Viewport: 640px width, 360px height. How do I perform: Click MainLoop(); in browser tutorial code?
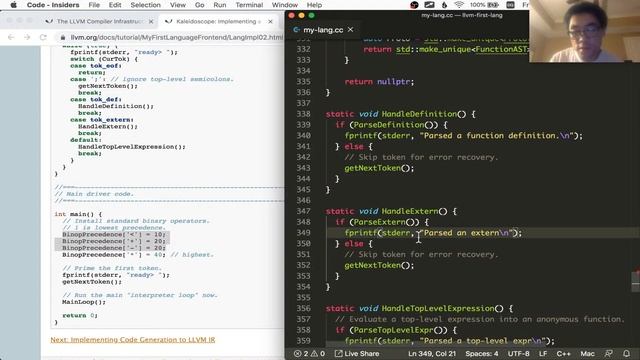click(x=84, y=302)
